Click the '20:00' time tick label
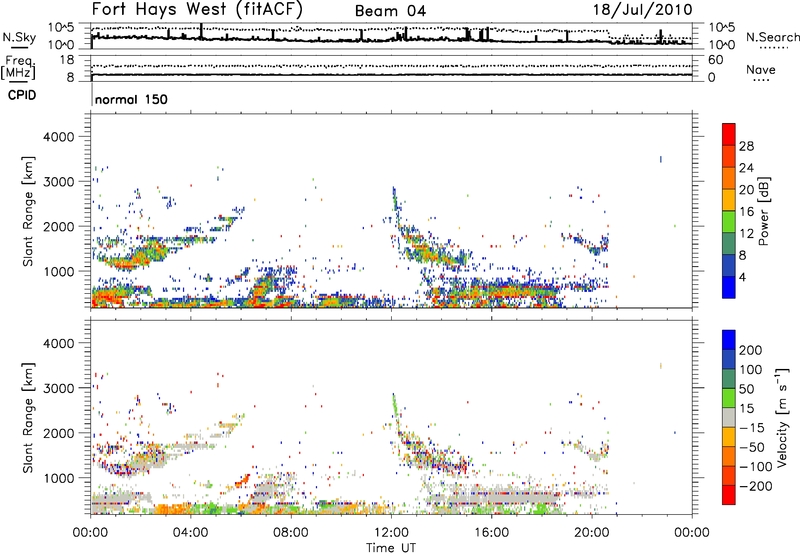Viewport: 800px width, 554px height. (x=591, y=533)
